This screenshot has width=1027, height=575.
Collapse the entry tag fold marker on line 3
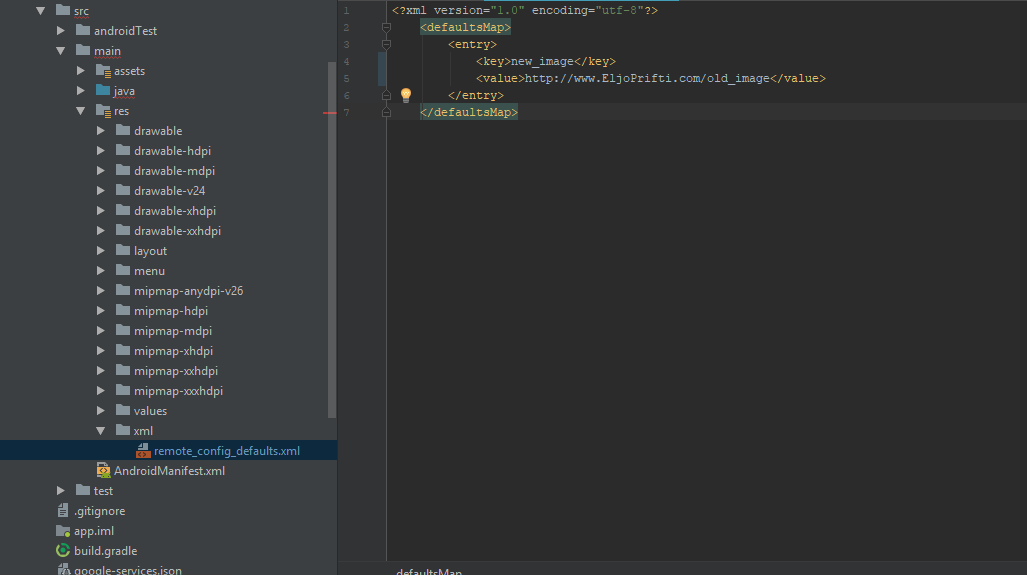point(386,45)
